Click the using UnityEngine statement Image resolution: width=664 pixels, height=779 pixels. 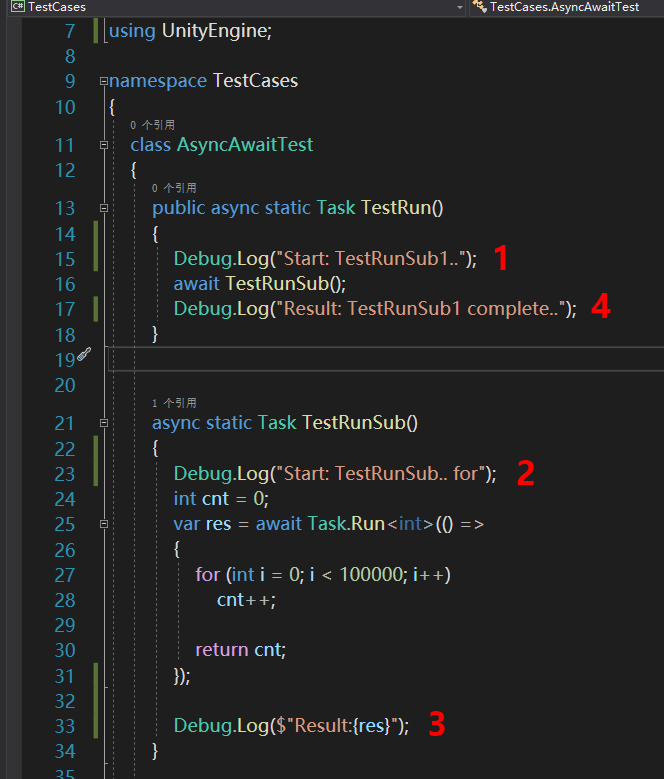[x=190, y=31]
